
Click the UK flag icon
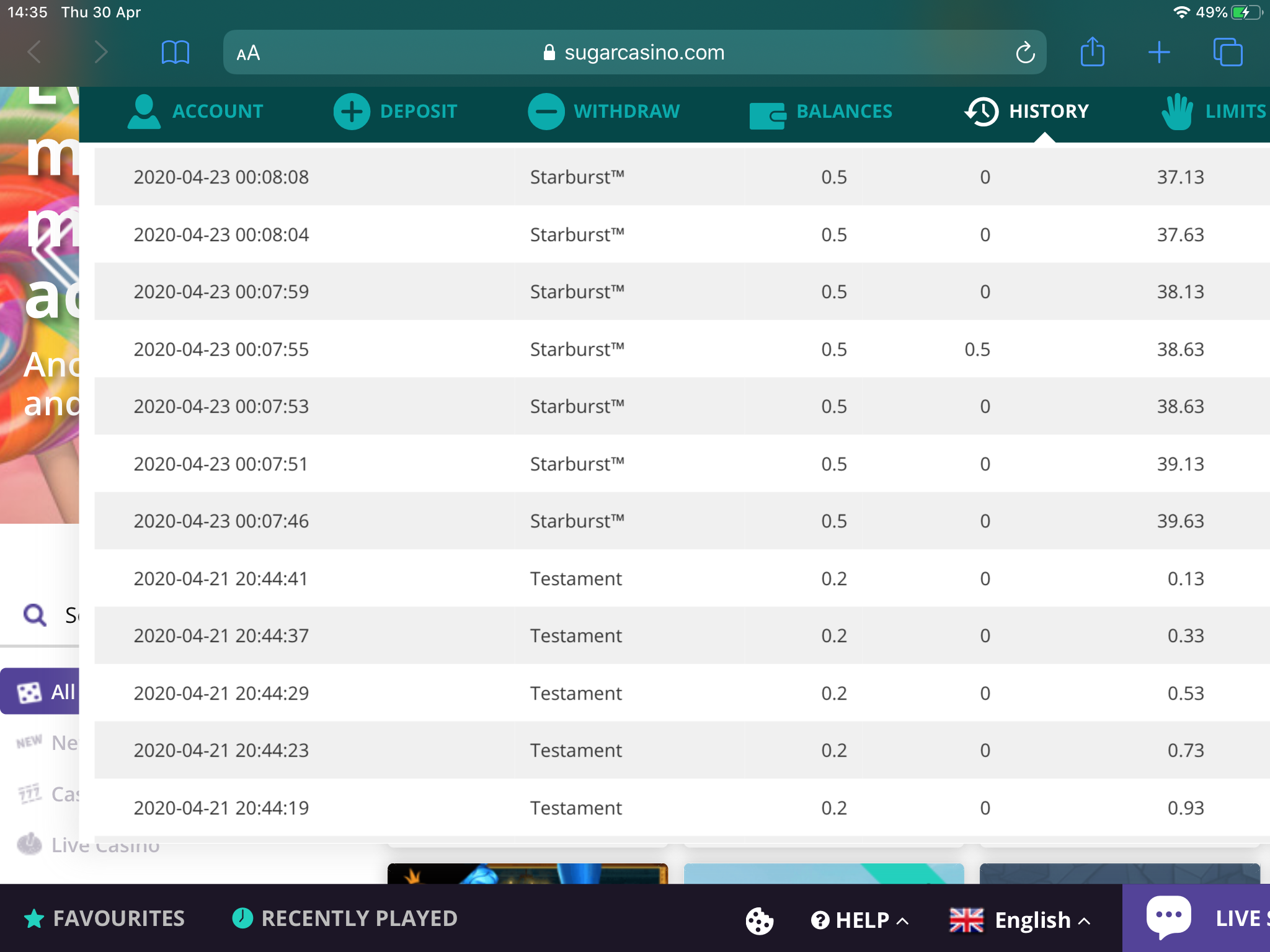click(966, 920)
